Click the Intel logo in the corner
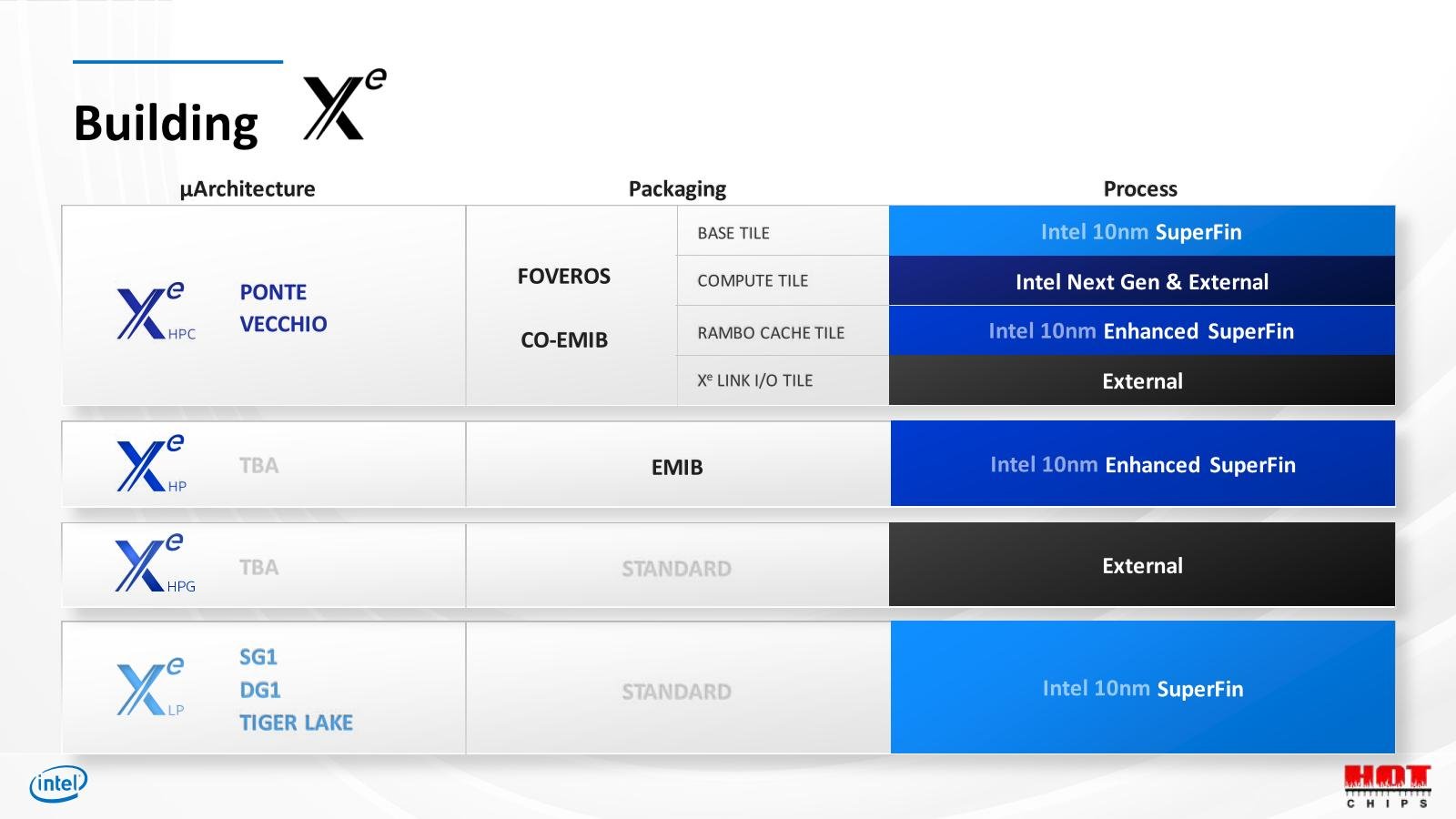This screenshot has height=819, width=1456. click(x=59, y=784)
